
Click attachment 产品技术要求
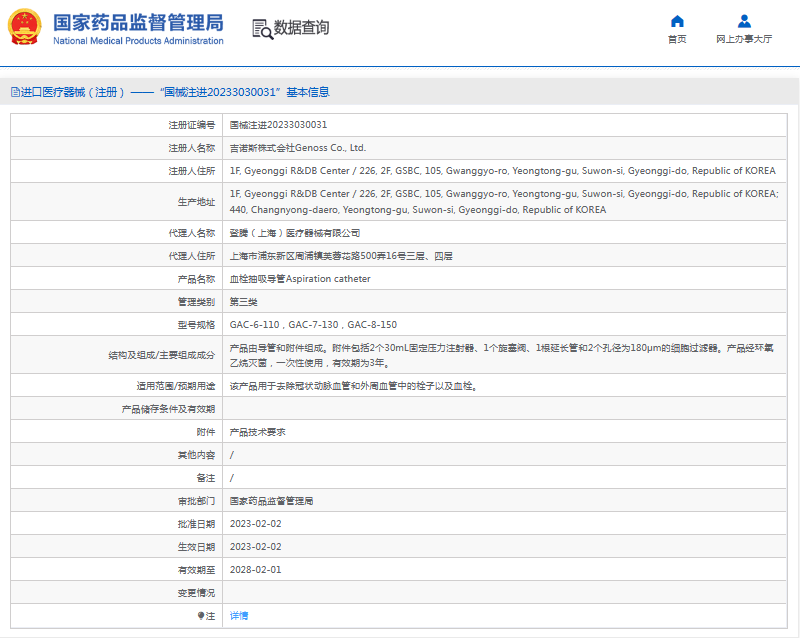257,432
